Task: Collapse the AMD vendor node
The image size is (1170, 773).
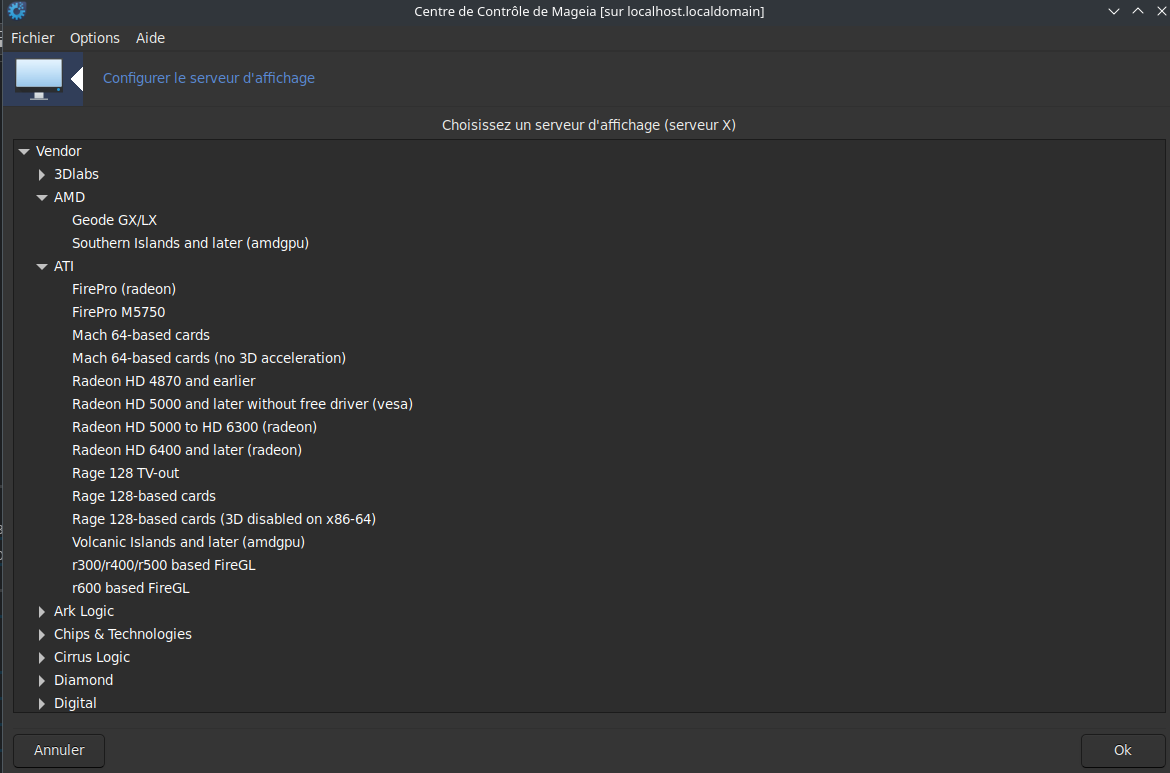Action: pos(42,198)
